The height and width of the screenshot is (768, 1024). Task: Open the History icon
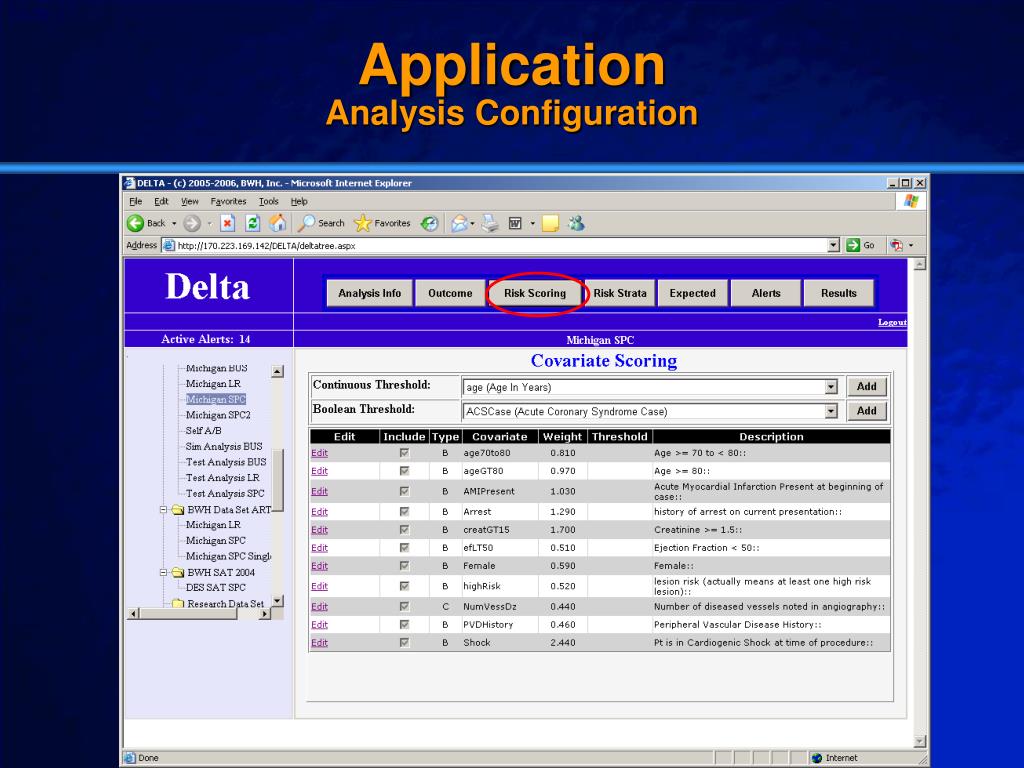(x=429, y=223)
